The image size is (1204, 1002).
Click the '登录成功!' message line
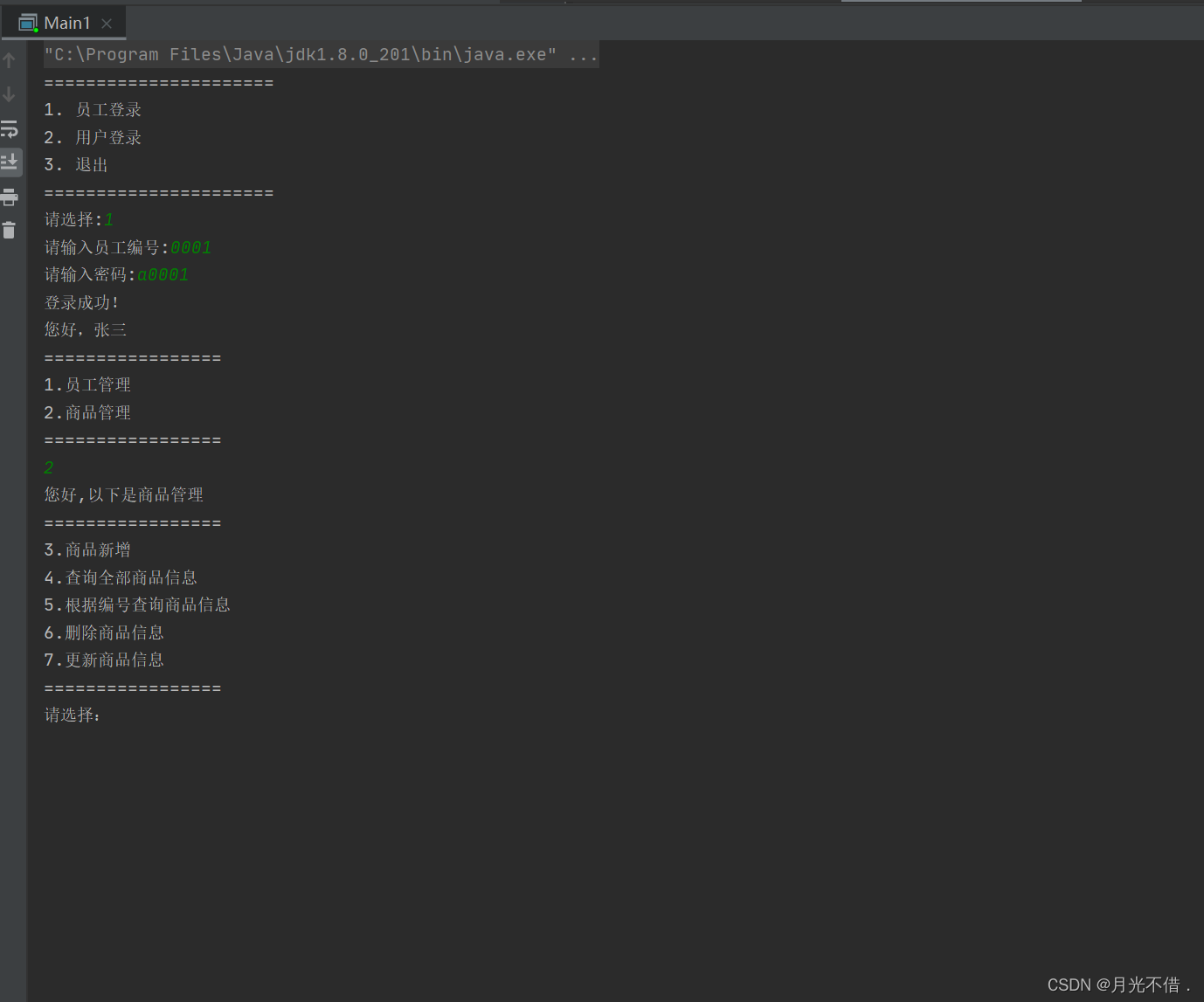coord(81,303)
